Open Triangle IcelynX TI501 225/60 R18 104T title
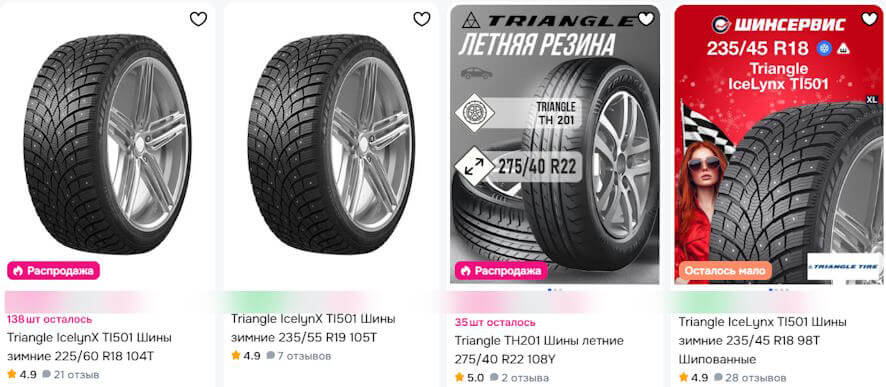886x387 pixels. [x=89, y=347]
